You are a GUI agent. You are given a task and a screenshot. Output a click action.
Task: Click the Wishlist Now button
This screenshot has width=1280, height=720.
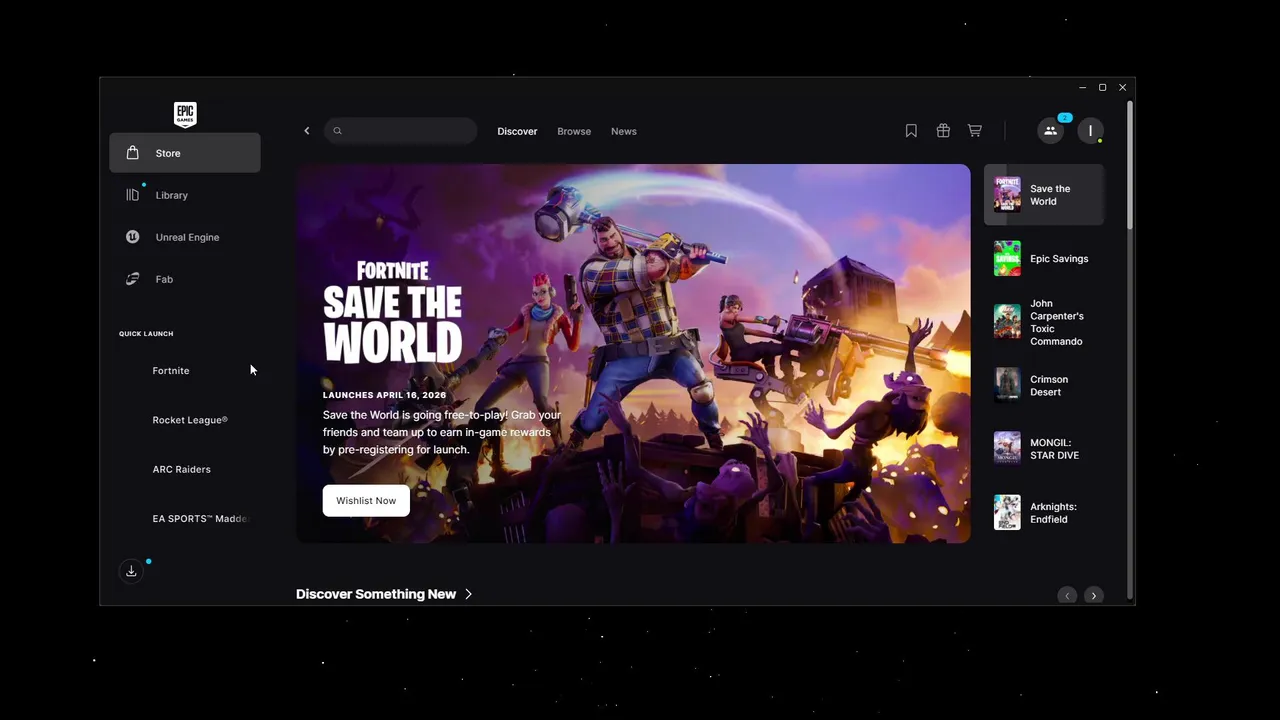pyautogui.click(x=366, y=501)
